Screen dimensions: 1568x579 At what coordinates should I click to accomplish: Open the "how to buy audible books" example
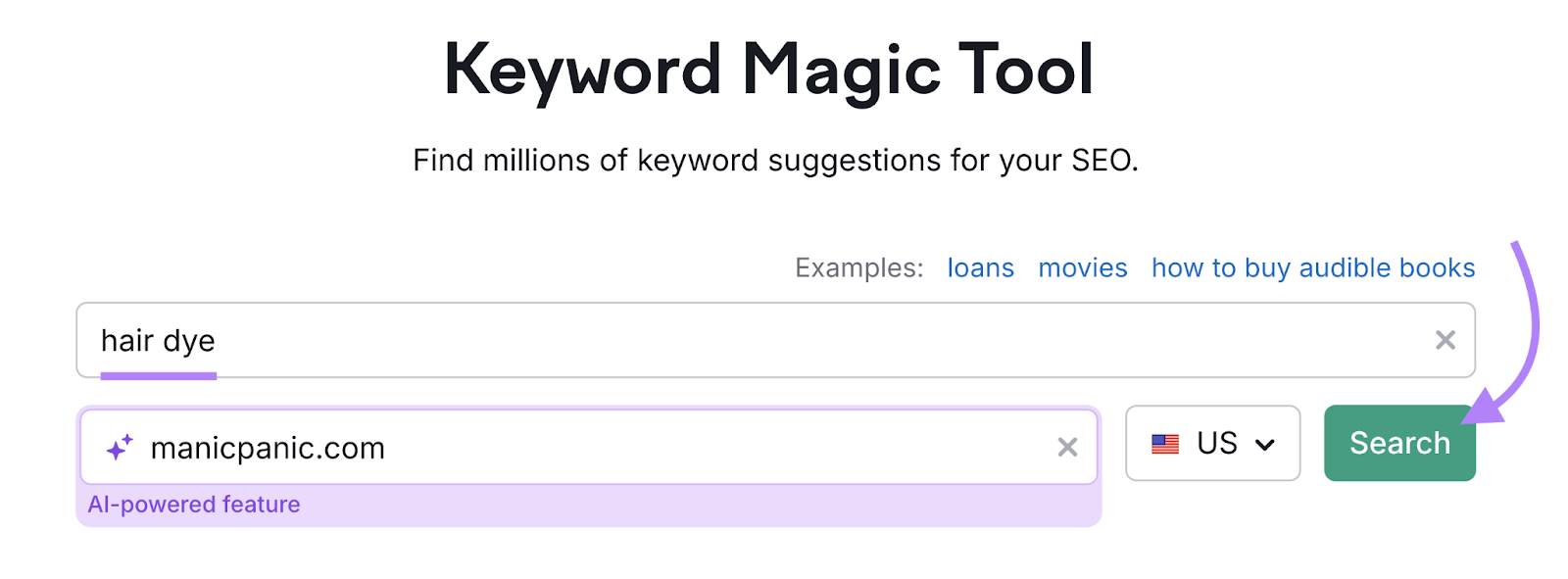[x=1312, y=267]
